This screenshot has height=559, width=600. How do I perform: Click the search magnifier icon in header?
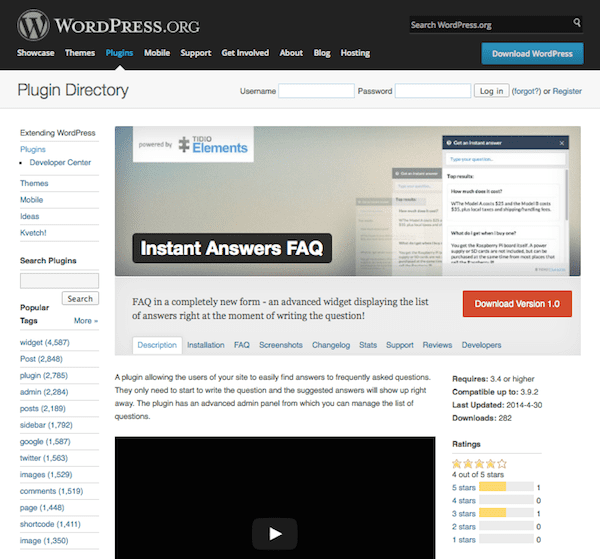point(577,22)
